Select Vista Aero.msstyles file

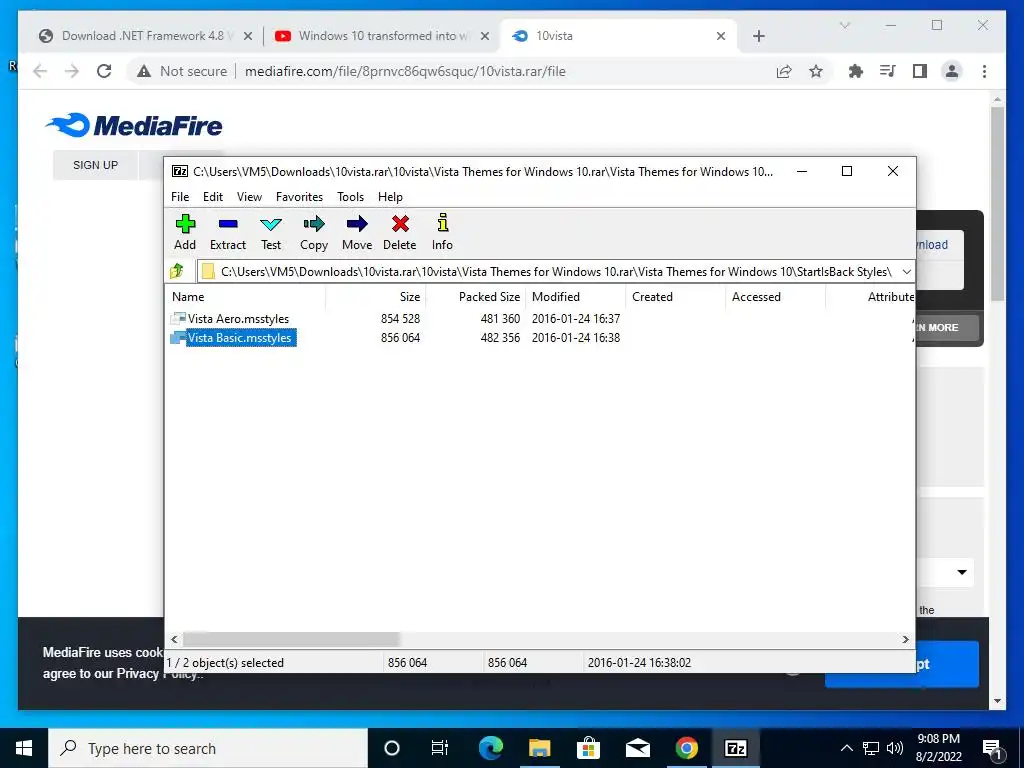(238, 319)
